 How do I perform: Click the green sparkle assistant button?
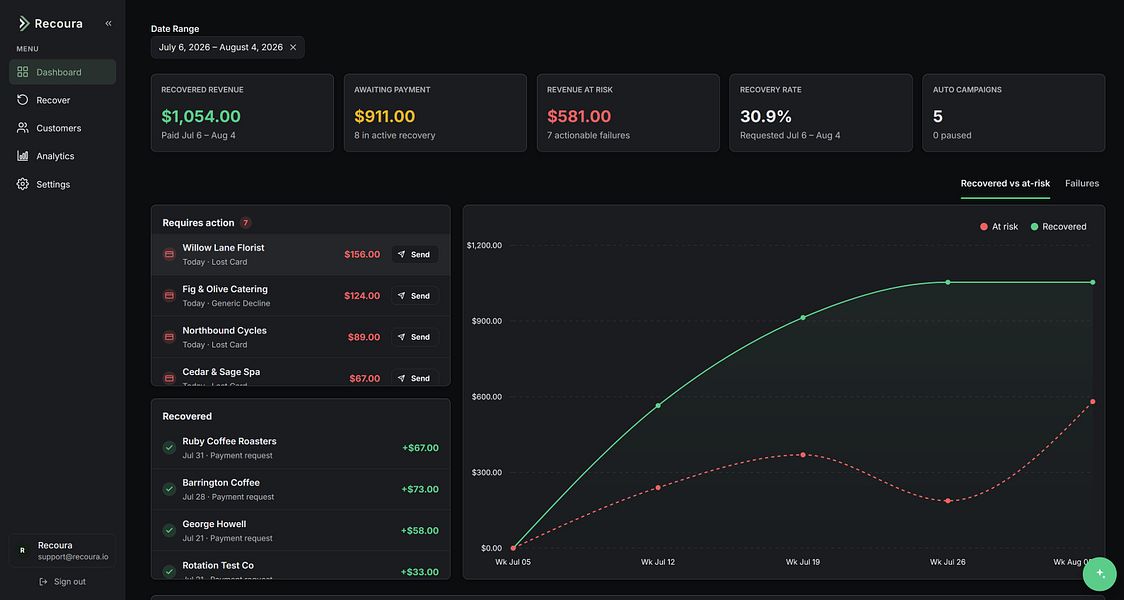[x=1100, y=573]
